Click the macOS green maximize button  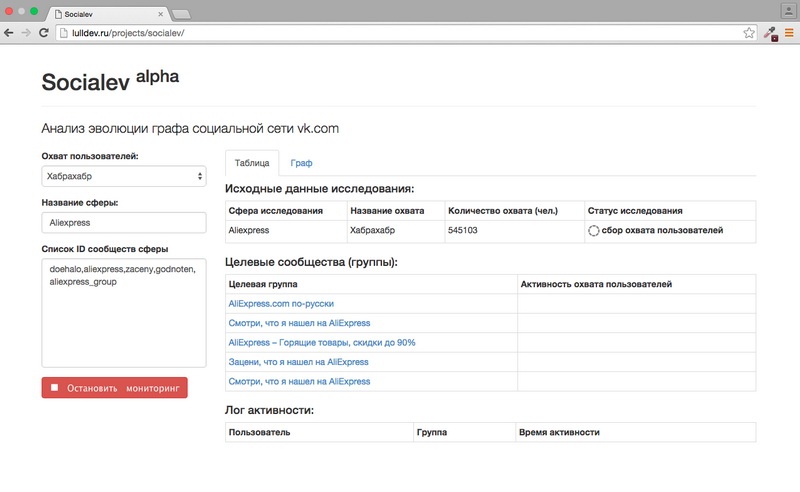(34, 11)
